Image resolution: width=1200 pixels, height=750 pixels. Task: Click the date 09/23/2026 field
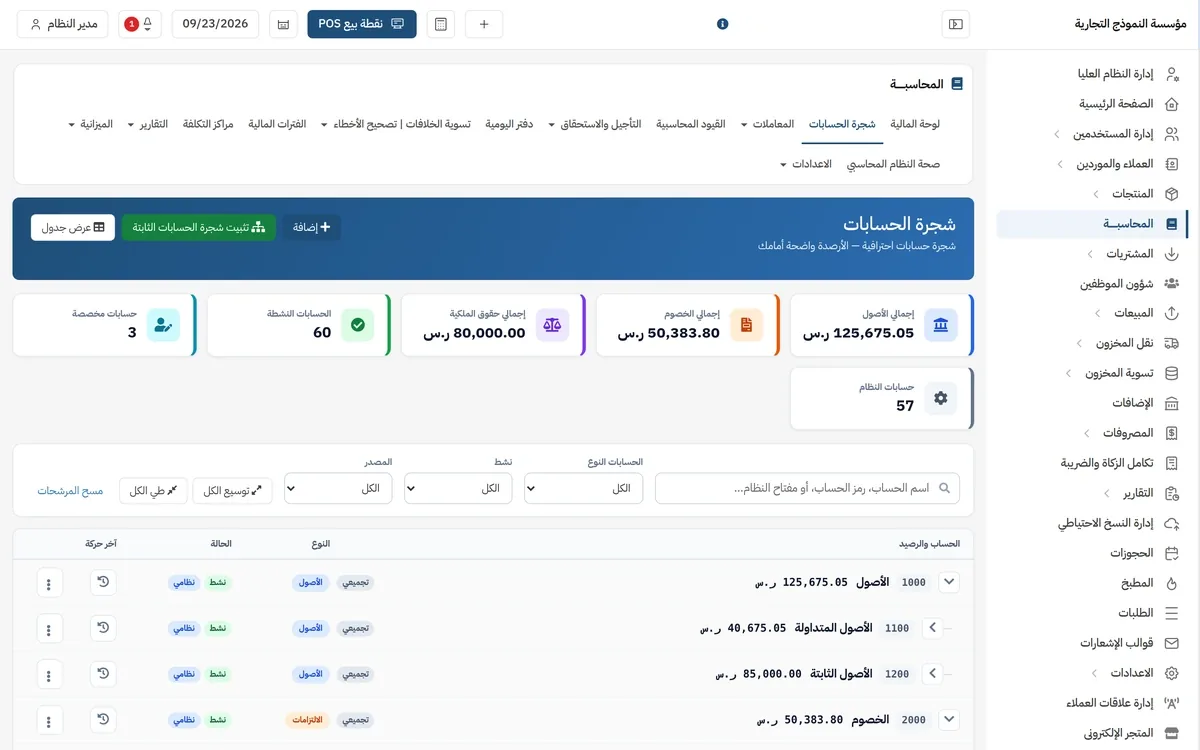point(216,24)
